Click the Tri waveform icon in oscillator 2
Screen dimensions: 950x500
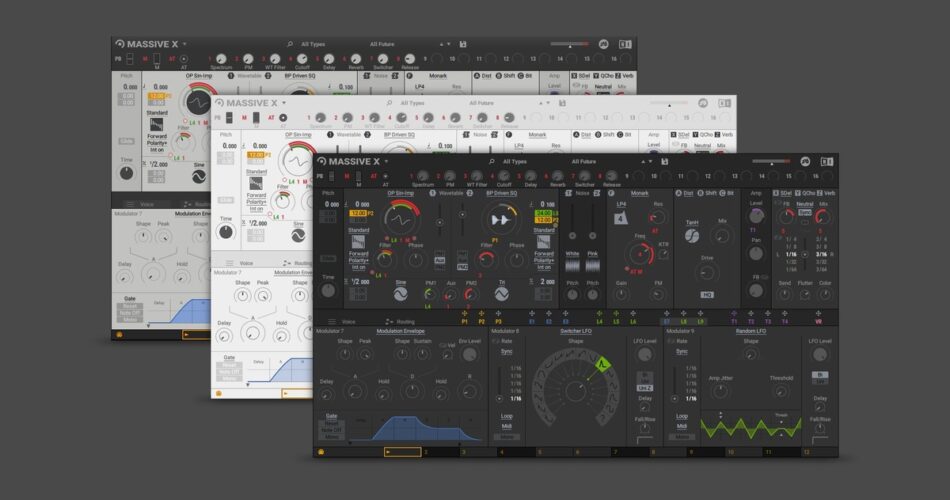coord(501,295)
